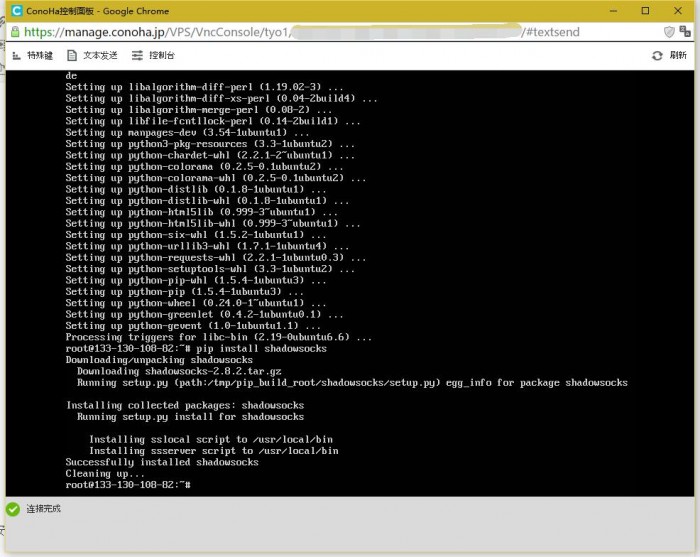Click the shield icon in address bar

(x=669, y=32)
